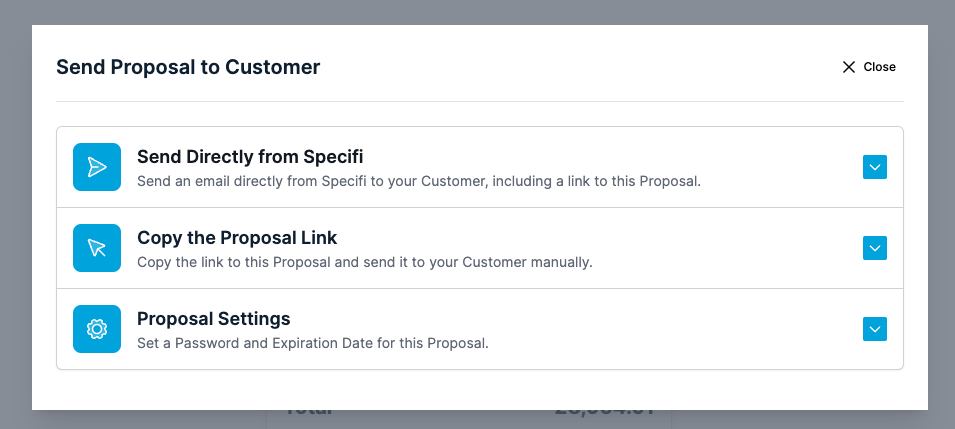Open the Proposal Settings heading
The image size is (955, 429).
point(214,319)
